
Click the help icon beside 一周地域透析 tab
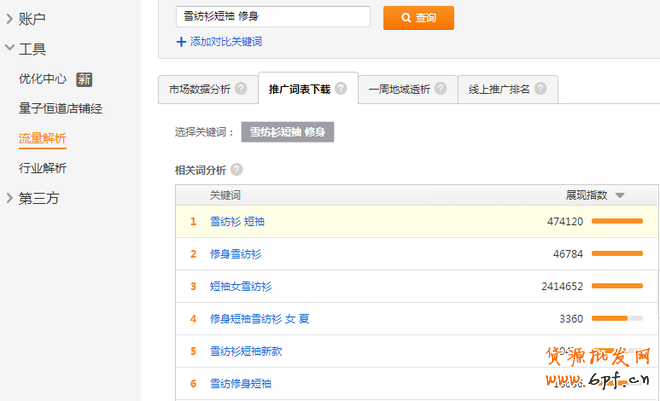pyautogui.click(x=441, y=89)
